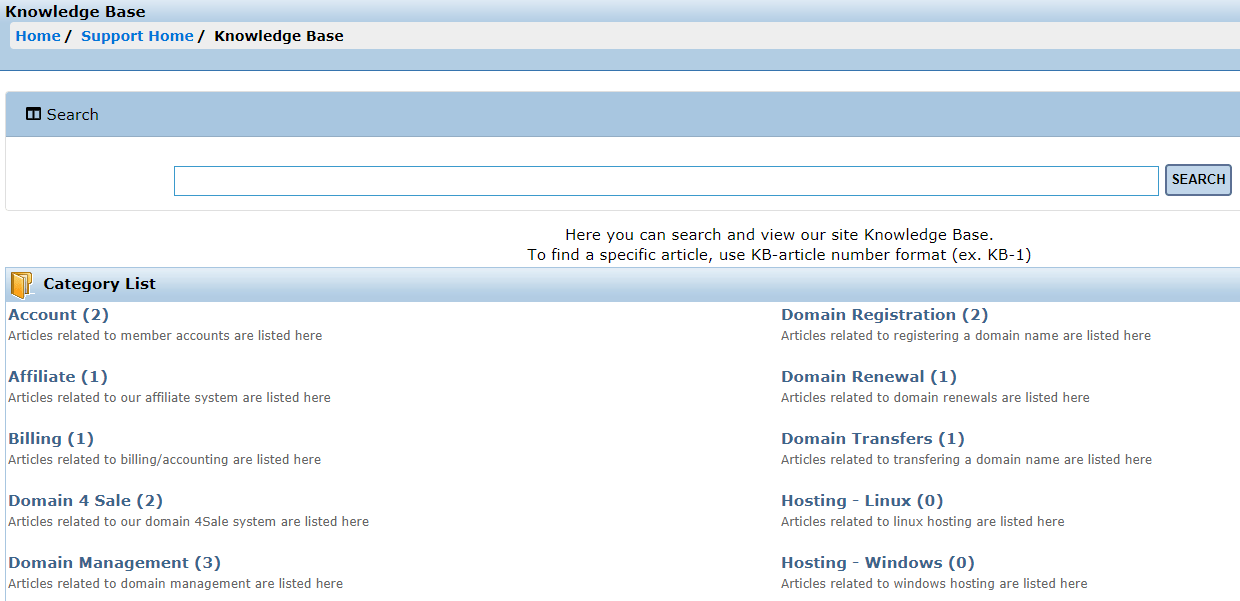
Task: Open the Account (2) category
Action: [58, 315]
